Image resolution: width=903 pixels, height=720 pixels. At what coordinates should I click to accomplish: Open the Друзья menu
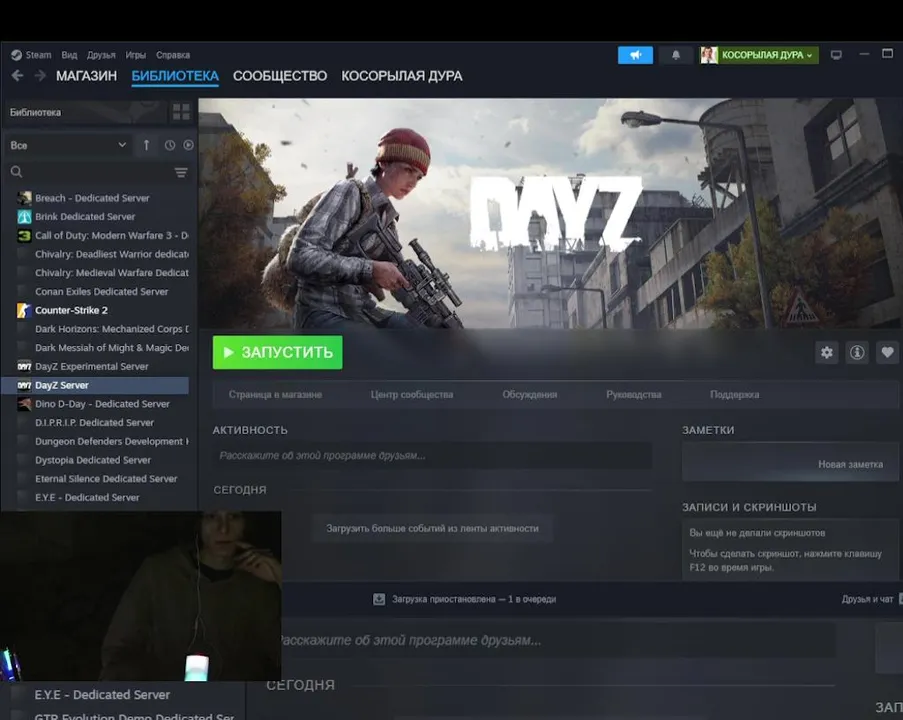[x=101, y=55]
